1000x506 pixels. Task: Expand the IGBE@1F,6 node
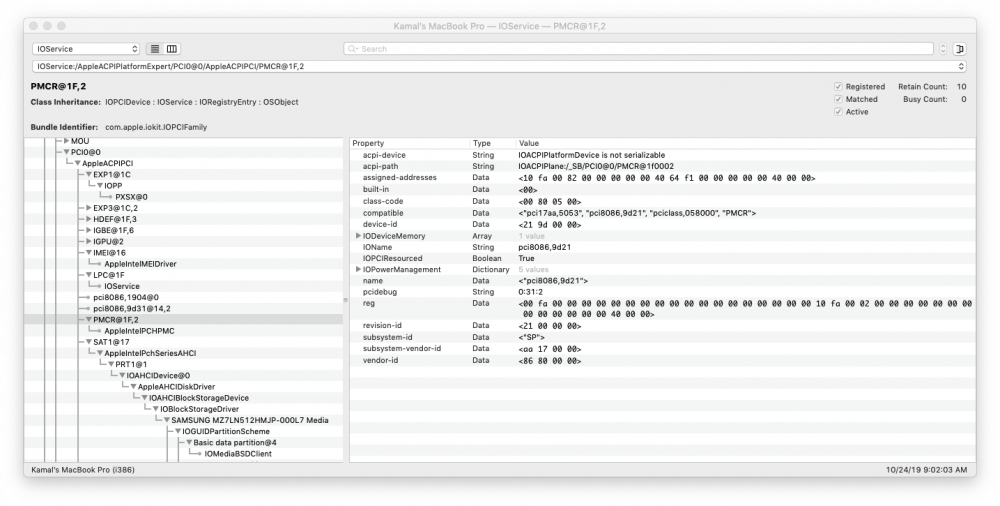tap(89, 230)
